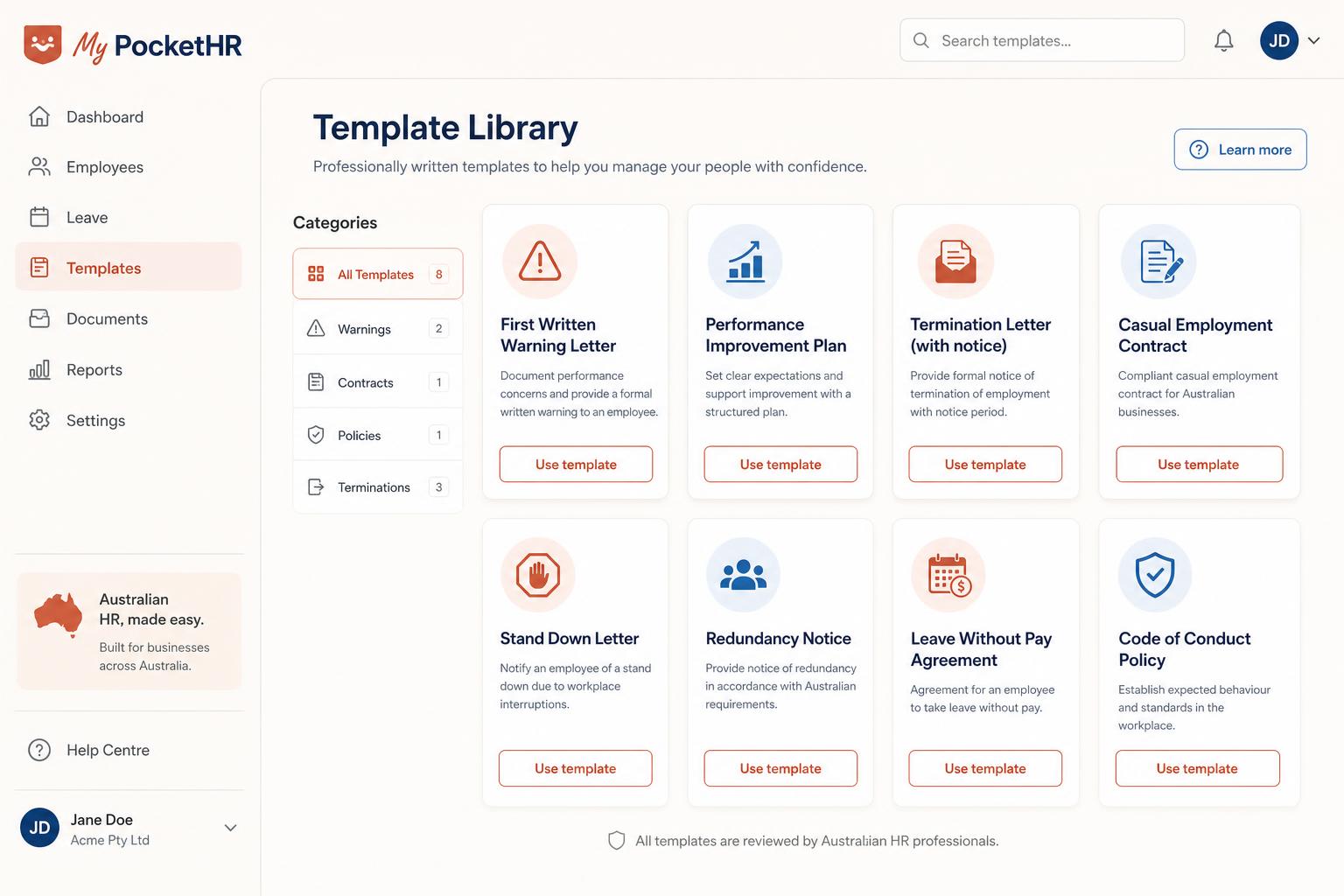The image size is (1344, 896).
Task: Use the Redundancy Notice template
Action: (x=780, y=768)
